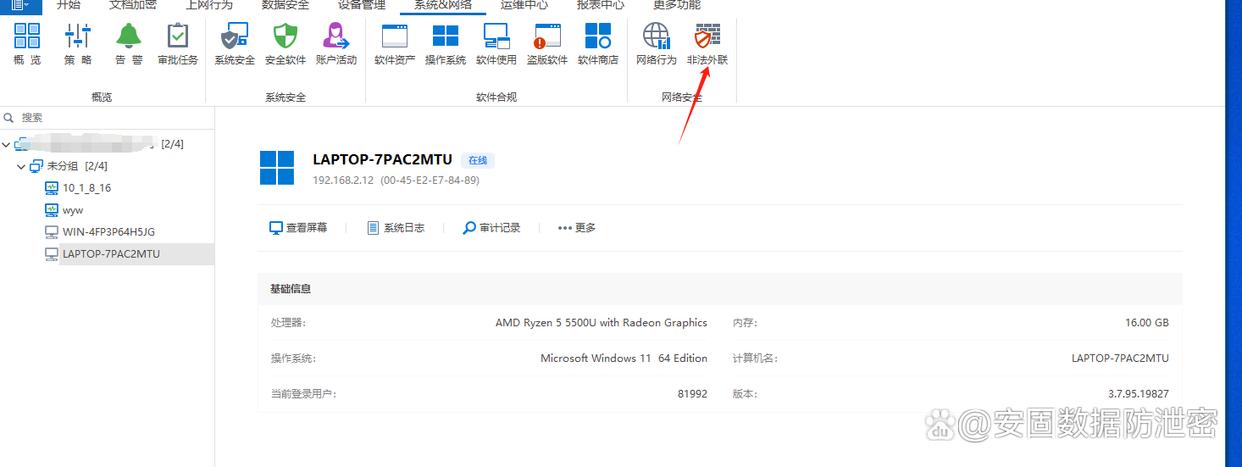Click the 基础信息 section header
The height and width of the screenshot is (467, 1242).
click(291, 289)
